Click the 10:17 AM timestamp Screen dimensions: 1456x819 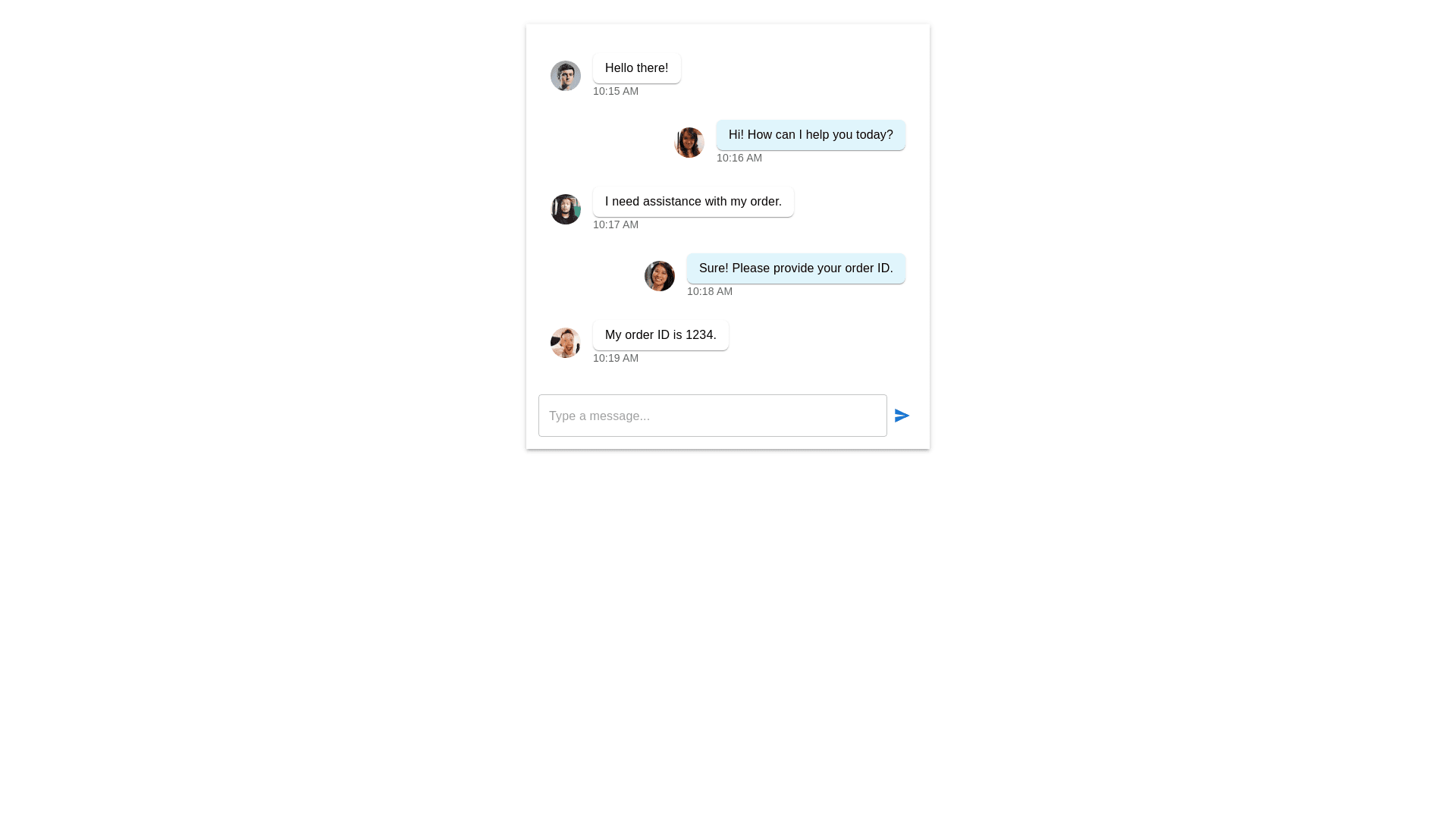616,224
